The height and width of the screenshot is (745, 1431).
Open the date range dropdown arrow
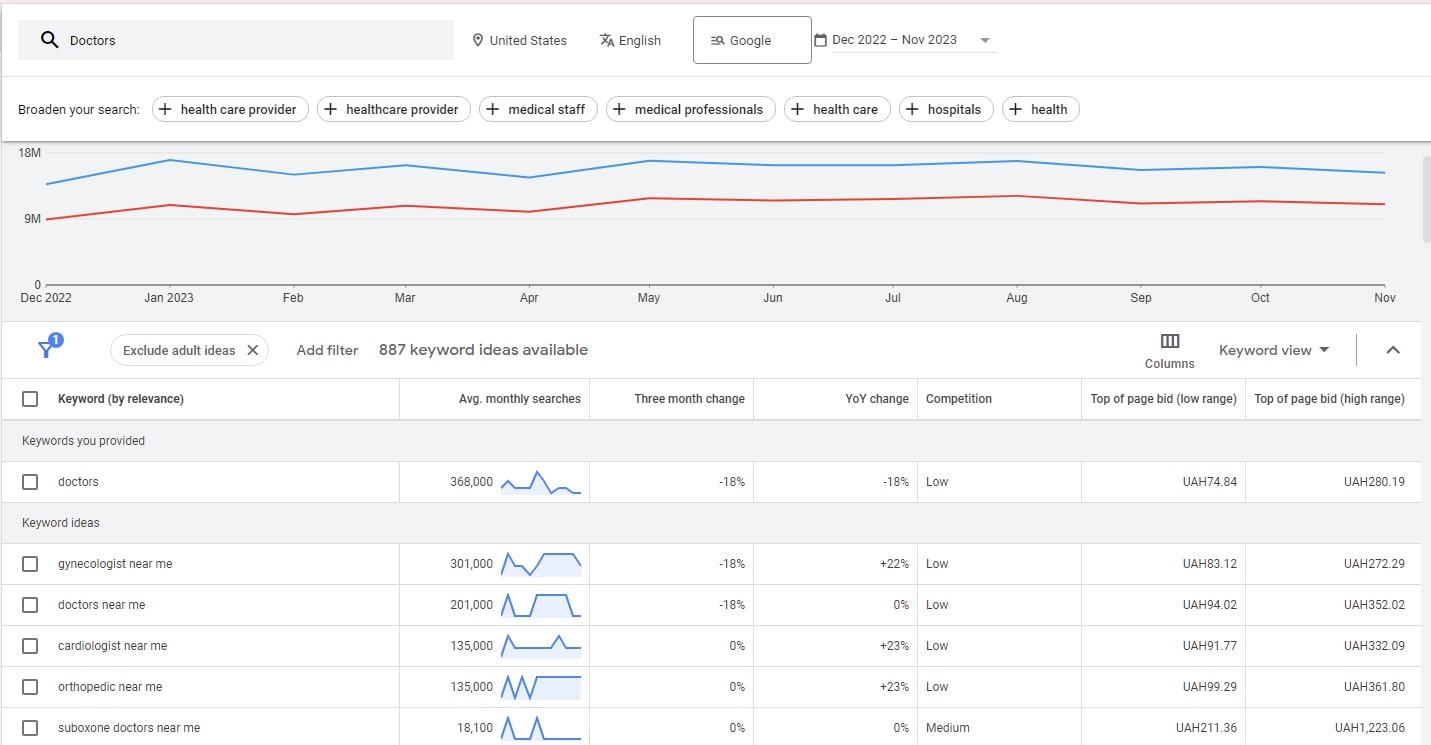click(x=985, y=41)
